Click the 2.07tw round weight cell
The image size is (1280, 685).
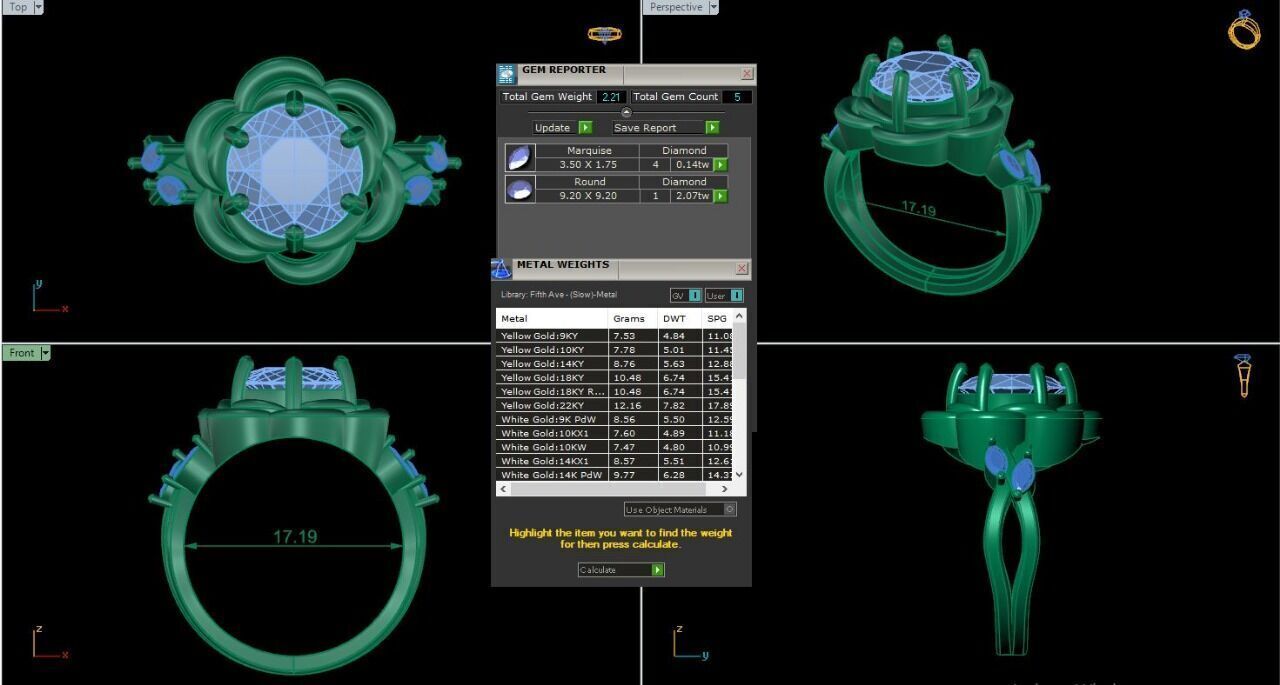click(x=691, y=196)
